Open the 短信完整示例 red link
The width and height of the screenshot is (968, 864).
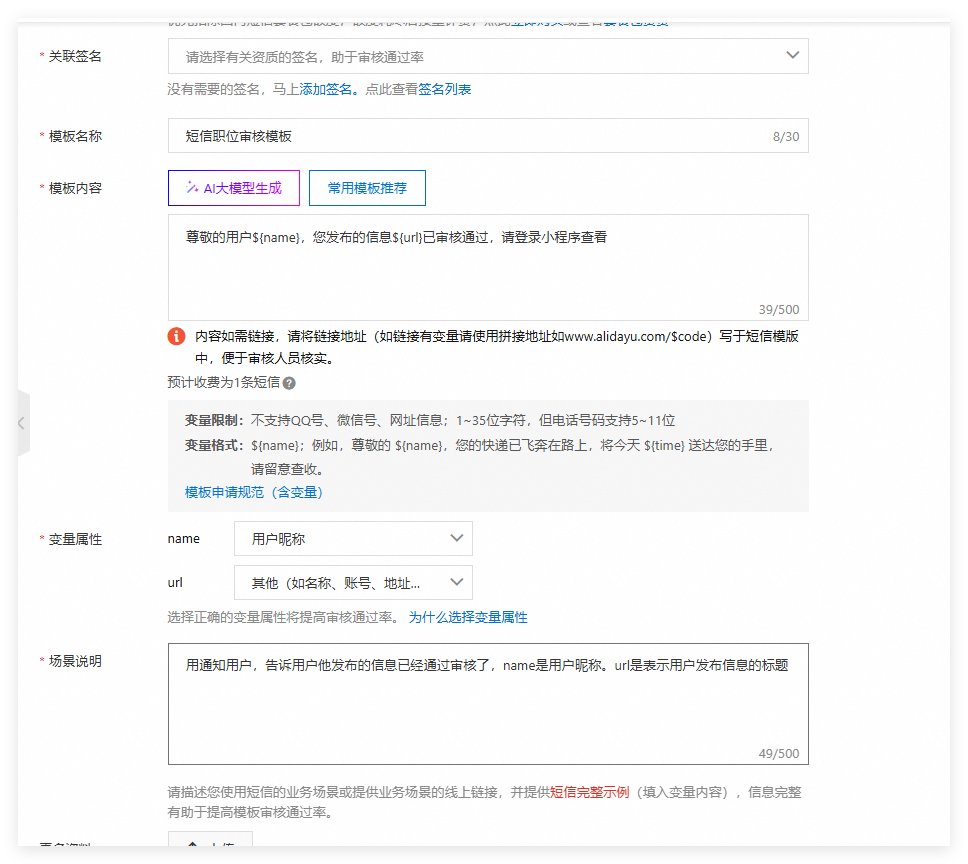[x=590, y=792]
